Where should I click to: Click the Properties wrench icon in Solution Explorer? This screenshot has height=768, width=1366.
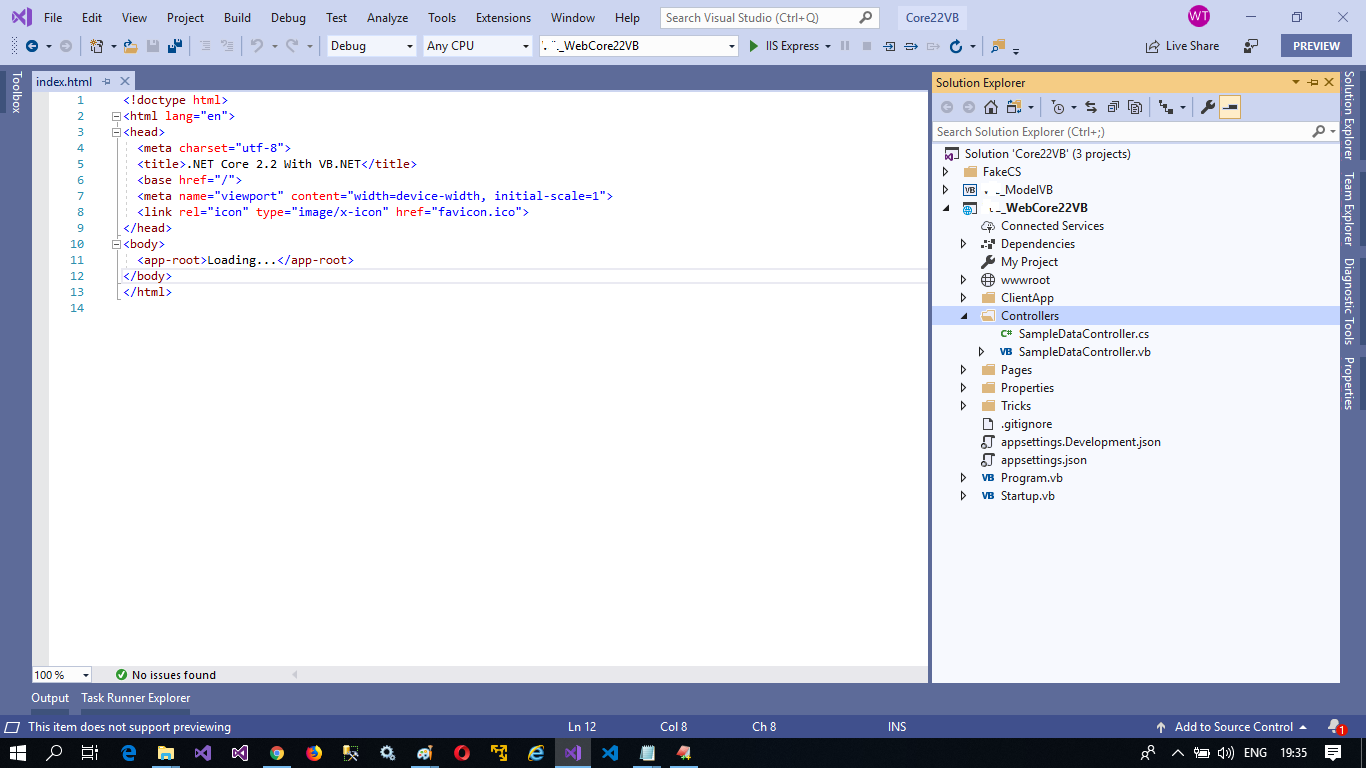(x=1208, y=107)
